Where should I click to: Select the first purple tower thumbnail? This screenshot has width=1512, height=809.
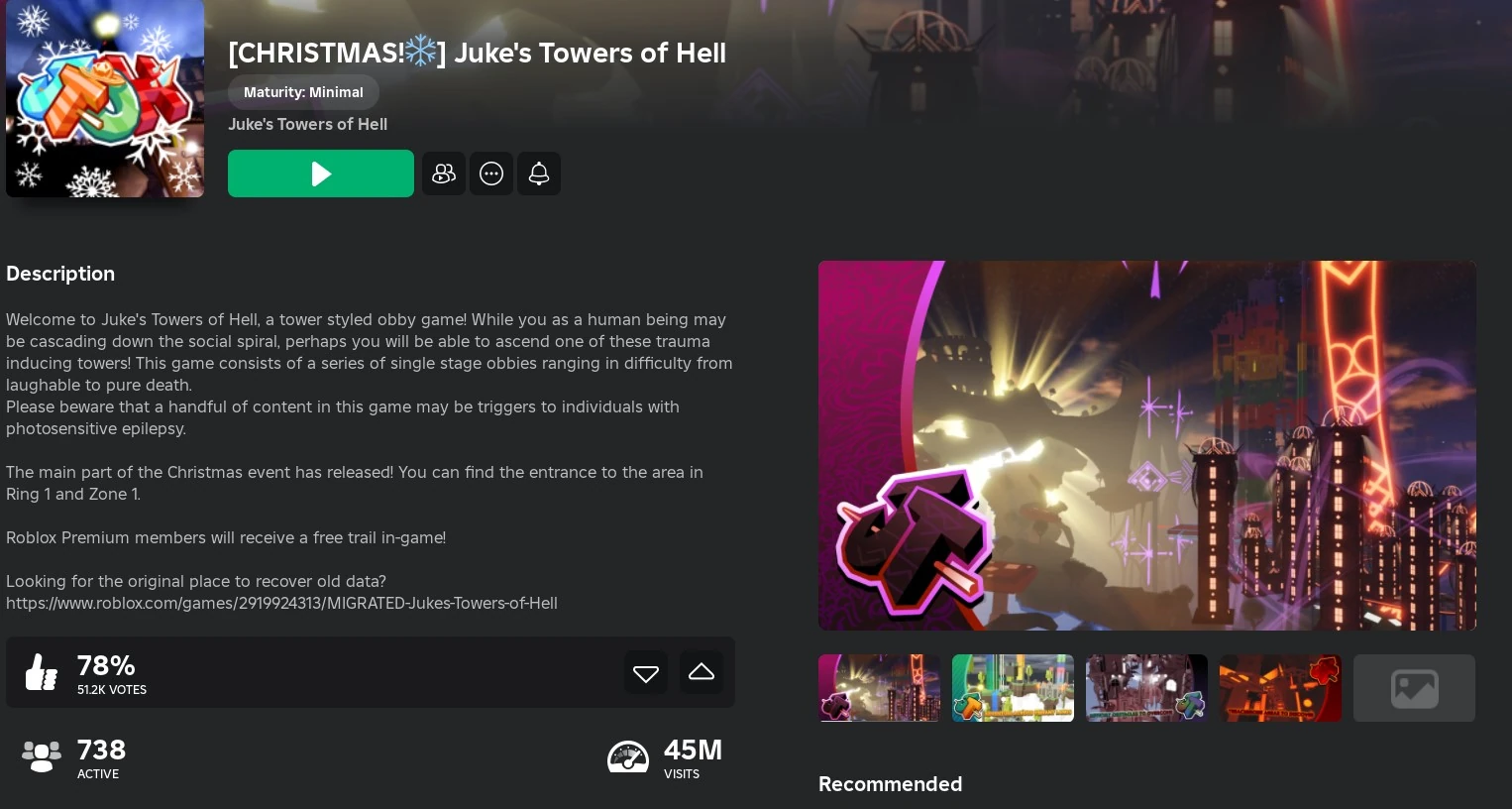(879, 688)
